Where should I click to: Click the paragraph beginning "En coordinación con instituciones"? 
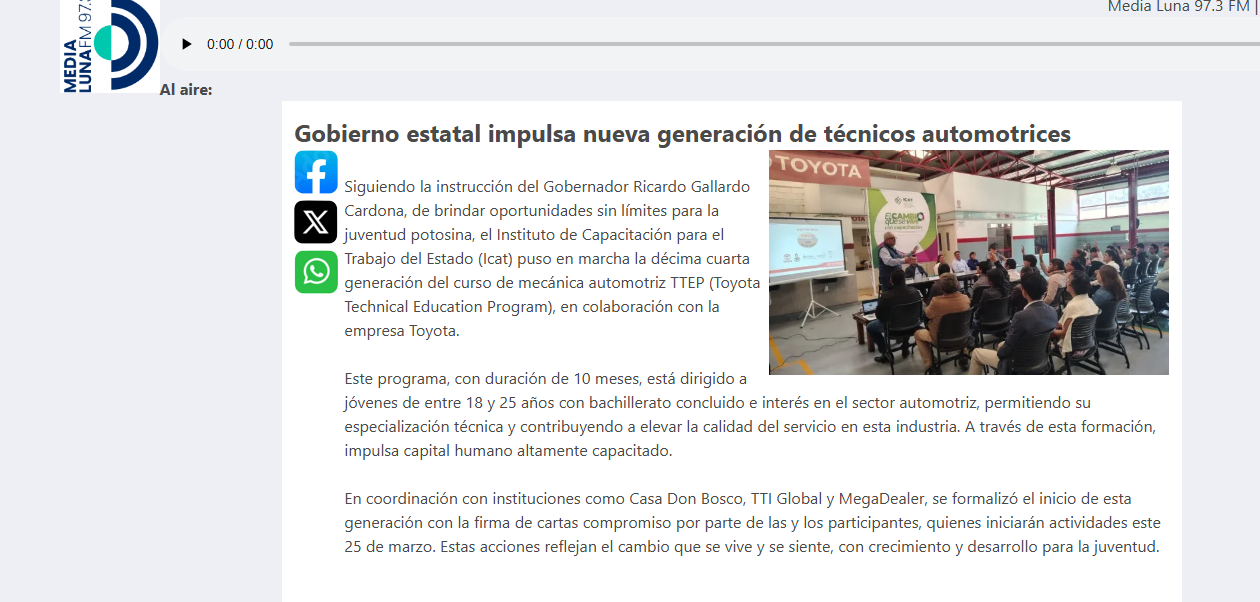[x=752, y=523]
